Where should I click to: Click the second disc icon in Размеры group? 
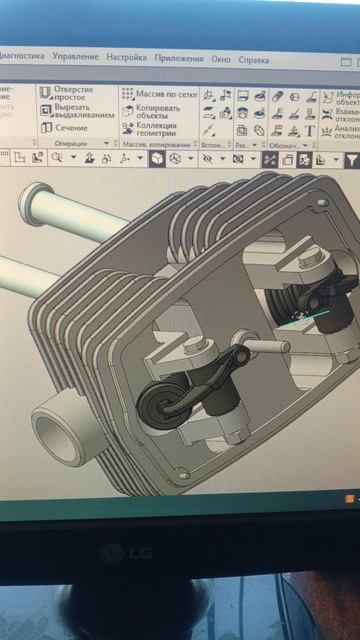[259, 113]
